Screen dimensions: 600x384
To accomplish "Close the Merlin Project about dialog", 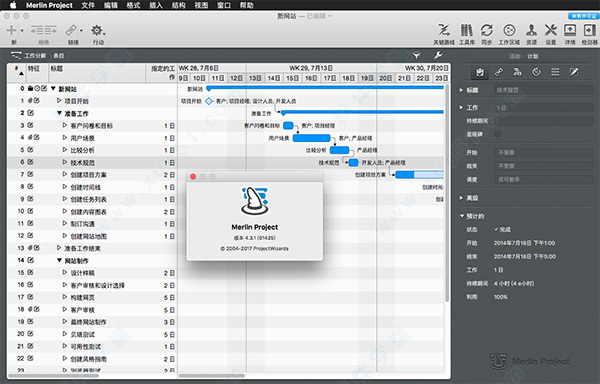I will click(193, 176).
